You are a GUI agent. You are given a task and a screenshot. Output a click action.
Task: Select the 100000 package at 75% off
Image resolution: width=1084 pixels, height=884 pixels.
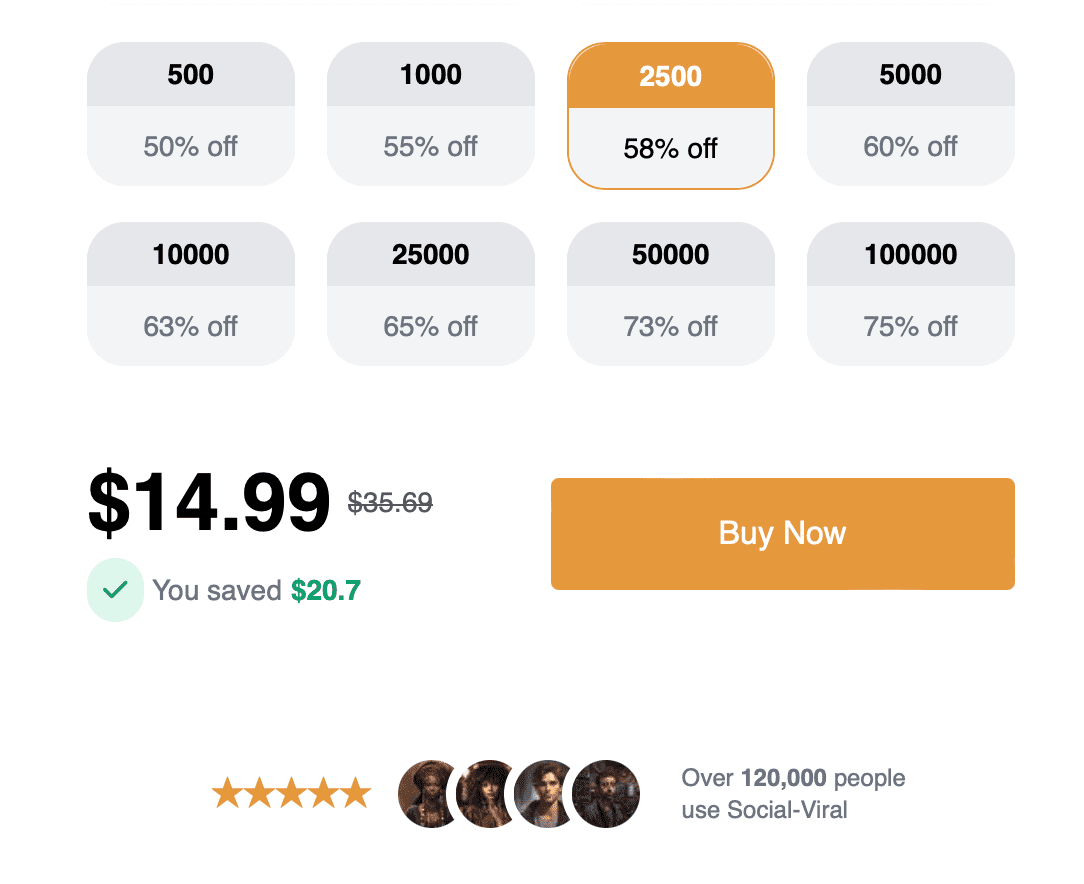point(910,293)
